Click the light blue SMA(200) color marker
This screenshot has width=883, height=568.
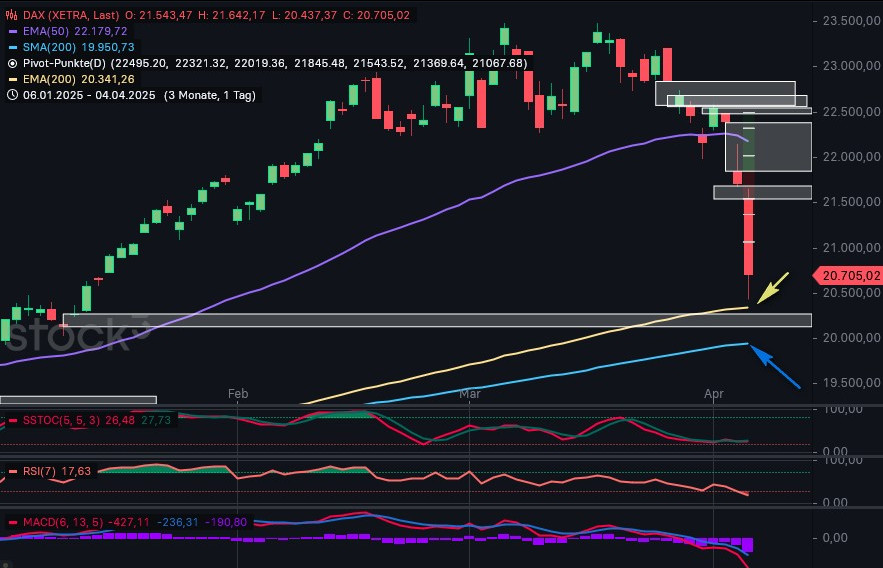(x=12, y=47)
